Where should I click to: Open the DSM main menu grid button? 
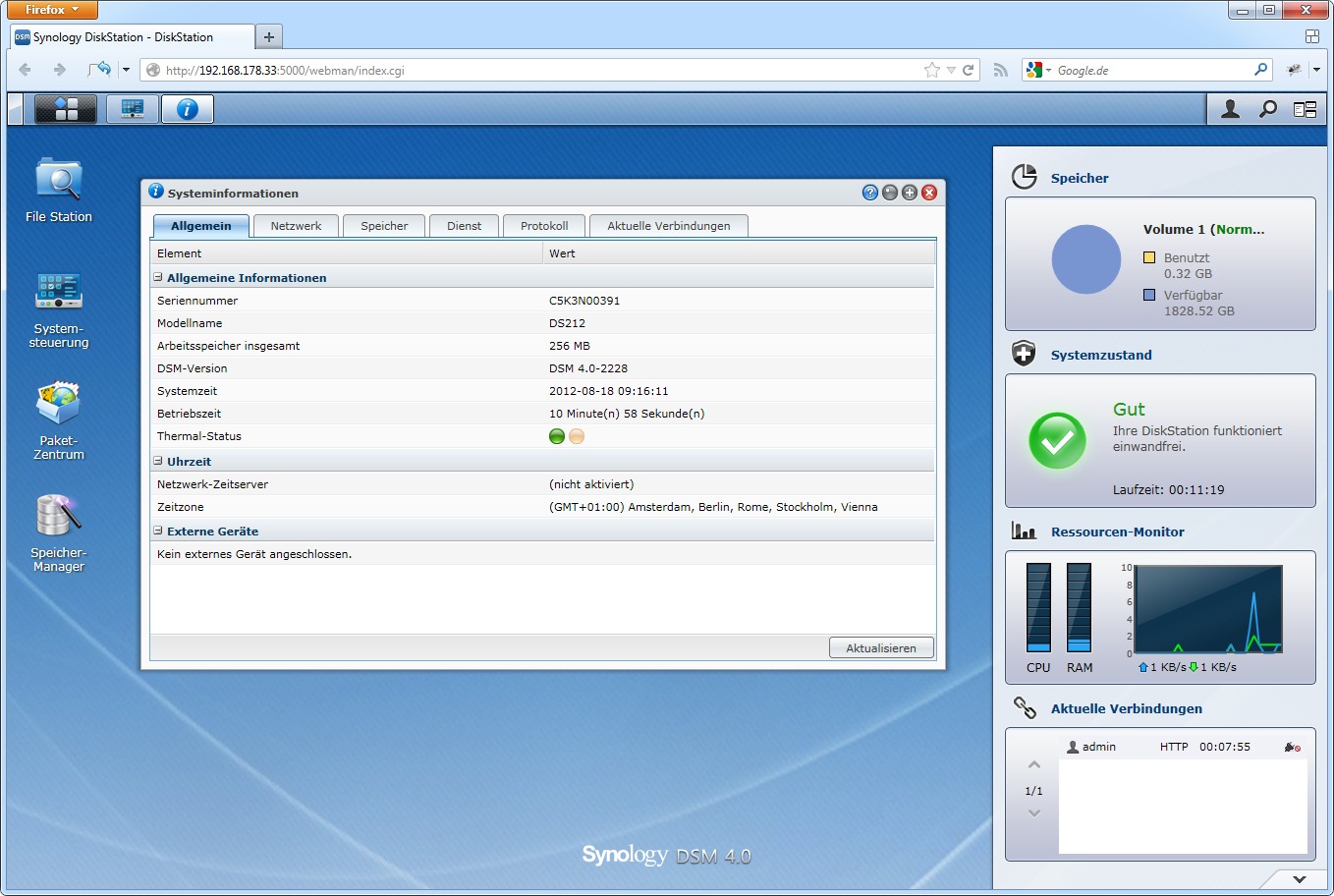pos(66,109)
